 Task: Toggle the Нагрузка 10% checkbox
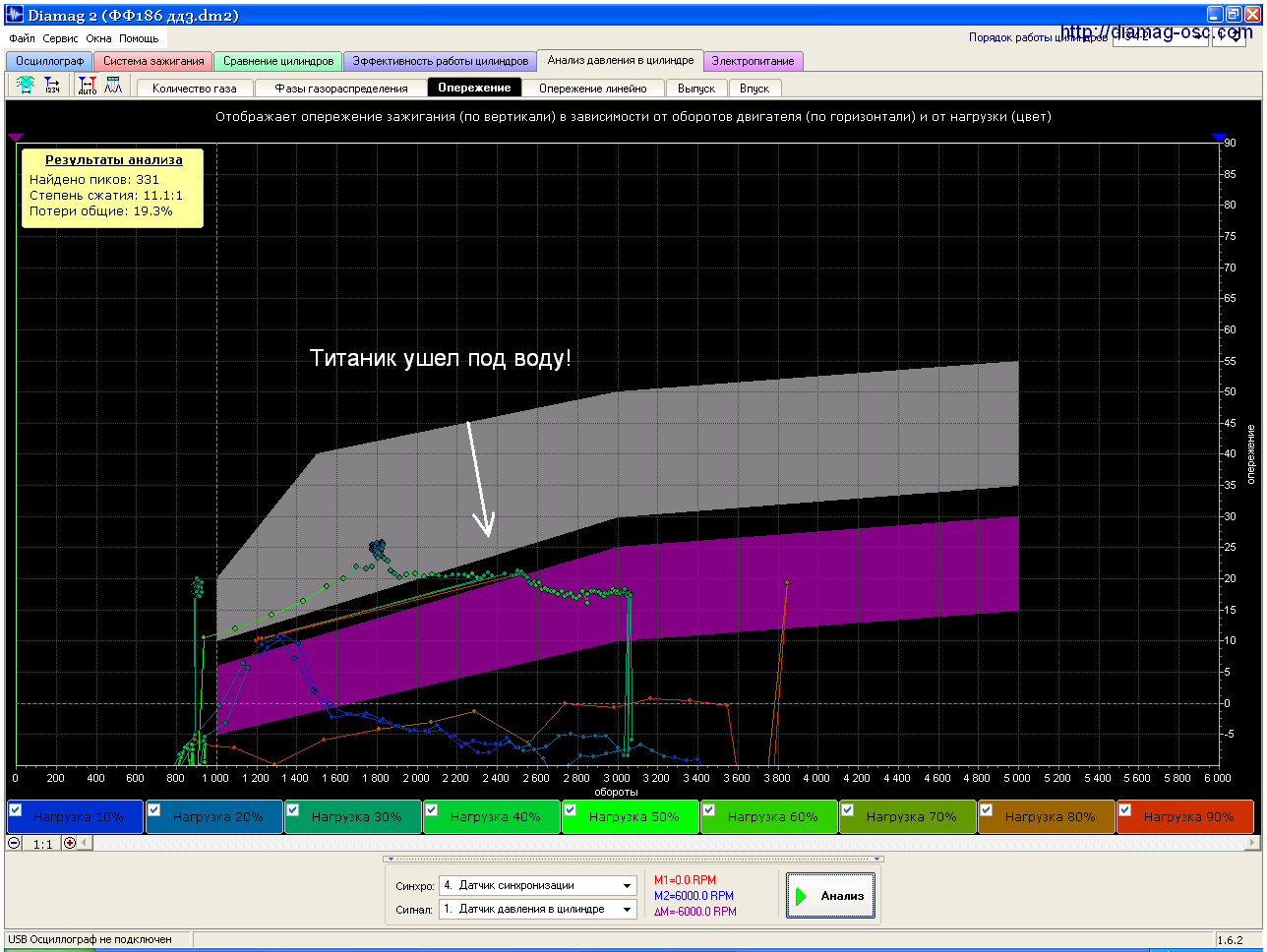[x=15, y=810]
